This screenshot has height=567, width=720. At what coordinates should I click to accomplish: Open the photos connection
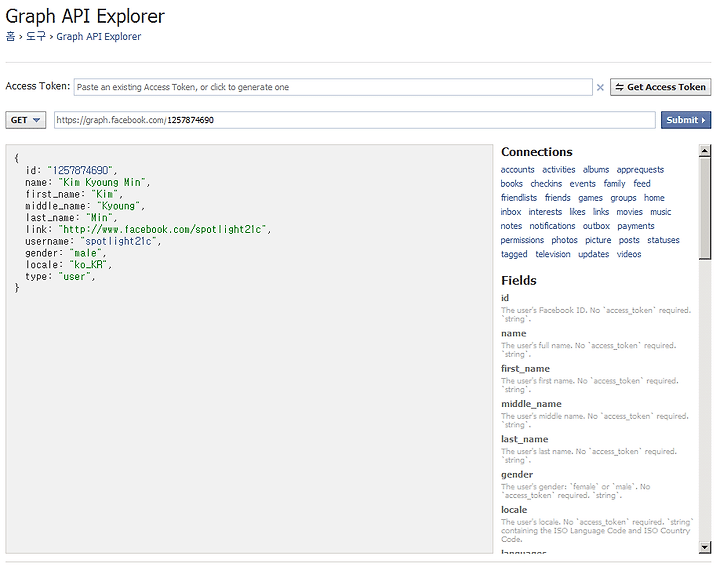tap(564, 241)
